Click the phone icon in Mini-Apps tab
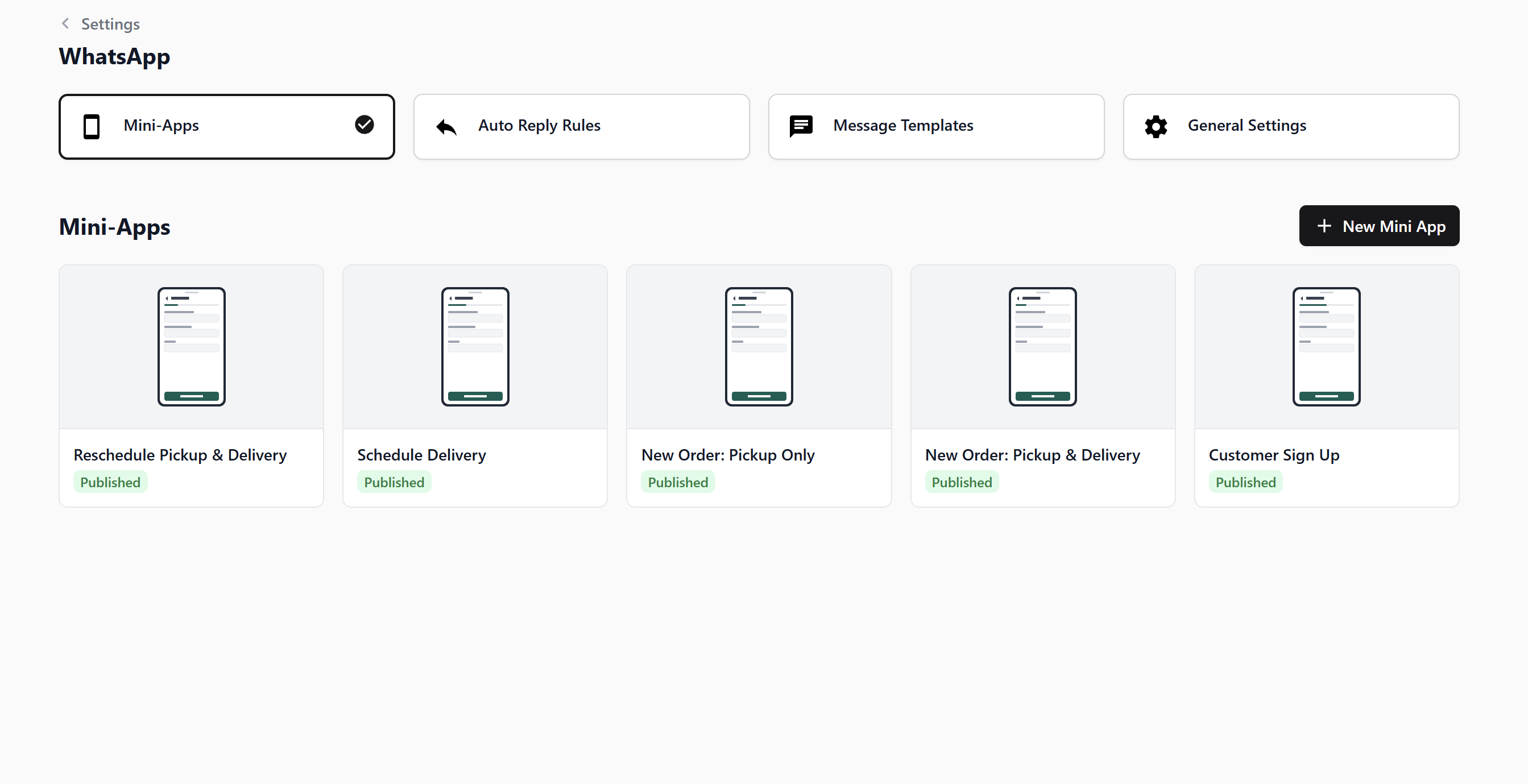The width and height of the screenshot is (1528, 784). (92, 126)
